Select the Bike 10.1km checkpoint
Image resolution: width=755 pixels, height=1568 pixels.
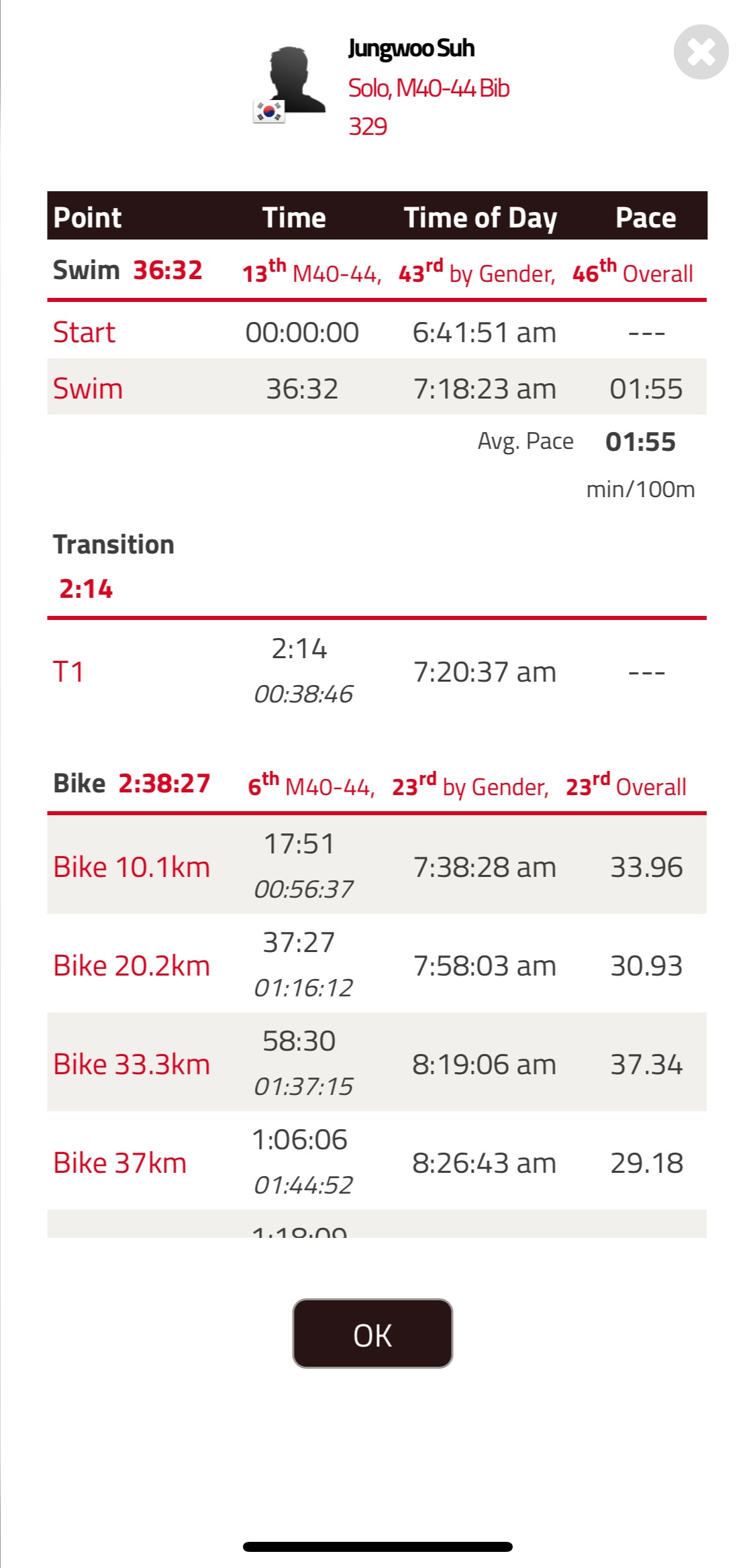click(x=132, y=867)
